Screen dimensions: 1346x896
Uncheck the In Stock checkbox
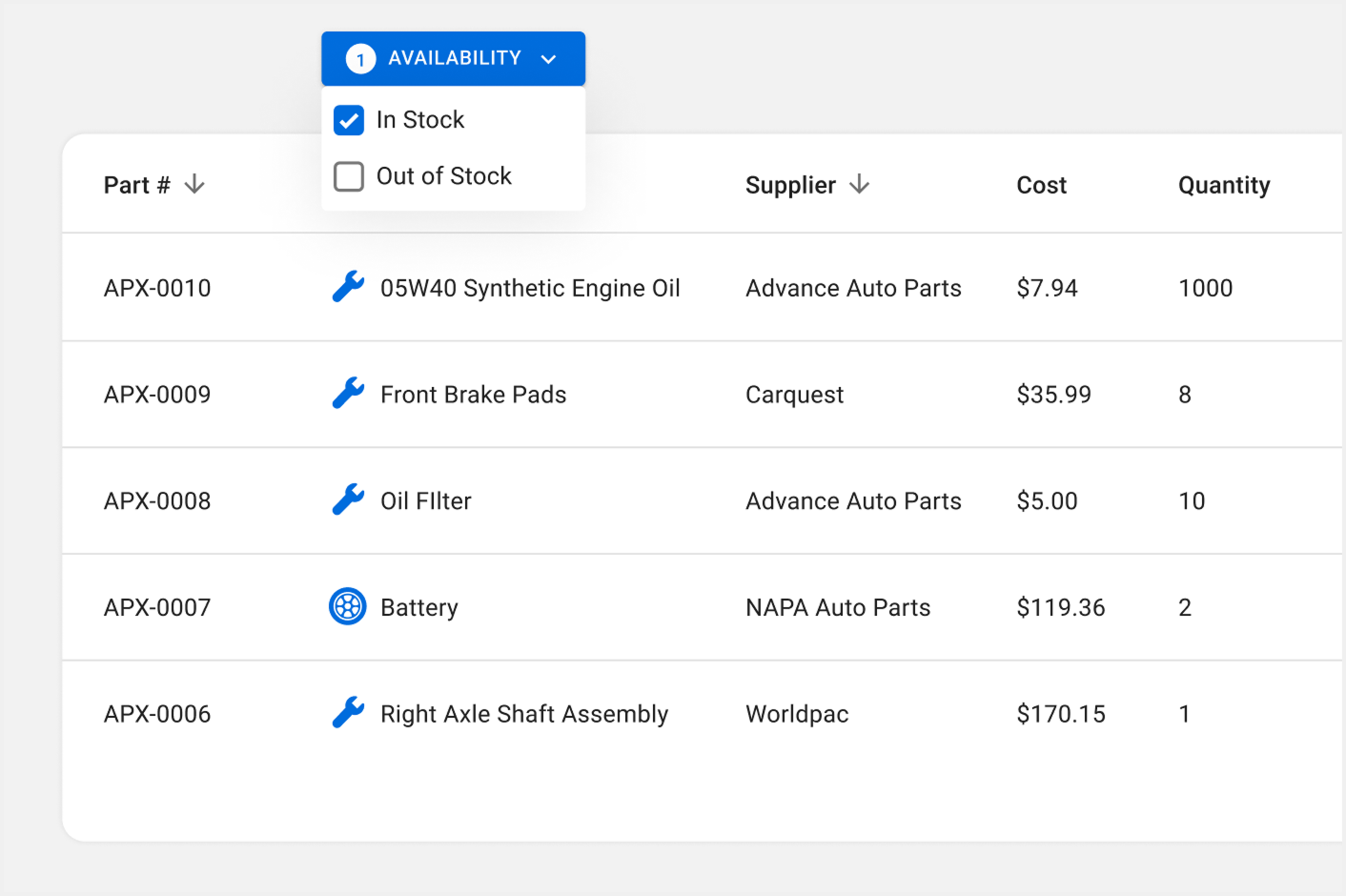[x=349, y=120]
